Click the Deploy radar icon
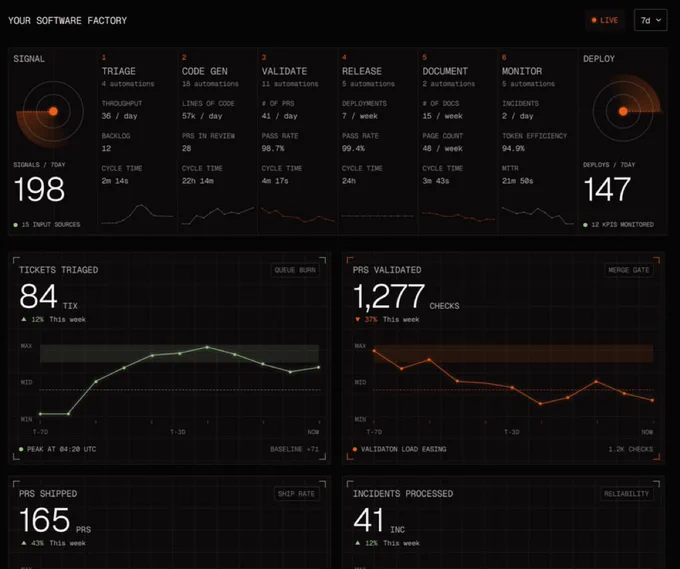 pyautogui.click(x=625, y=109)
